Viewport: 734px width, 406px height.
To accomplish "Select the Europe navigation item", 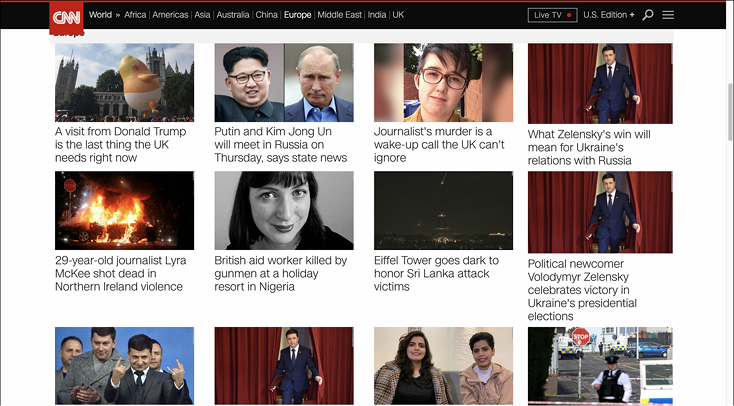I will [x=297, y=15].
